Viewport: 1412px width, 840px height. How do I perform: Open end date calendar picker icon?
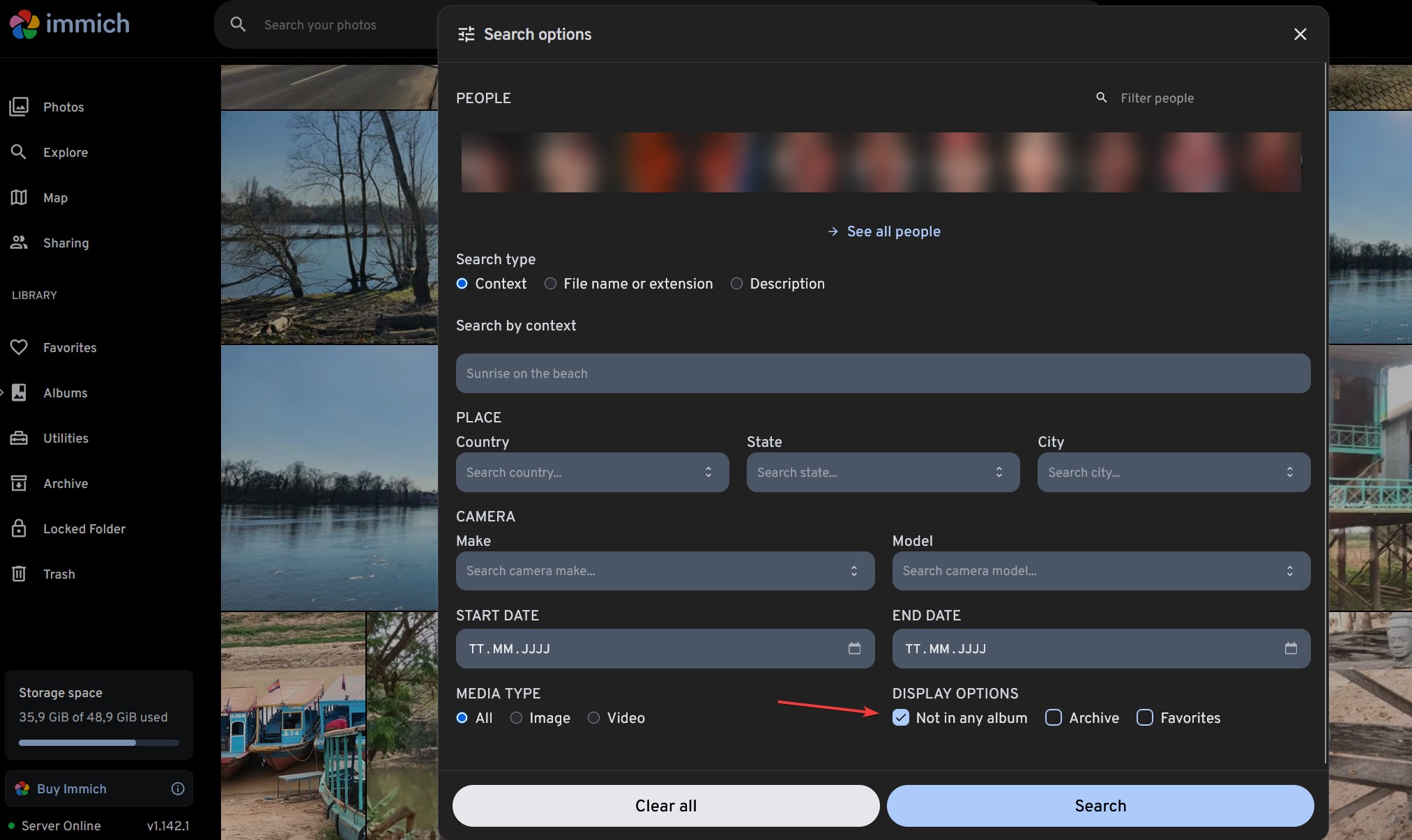(1291, 648)
